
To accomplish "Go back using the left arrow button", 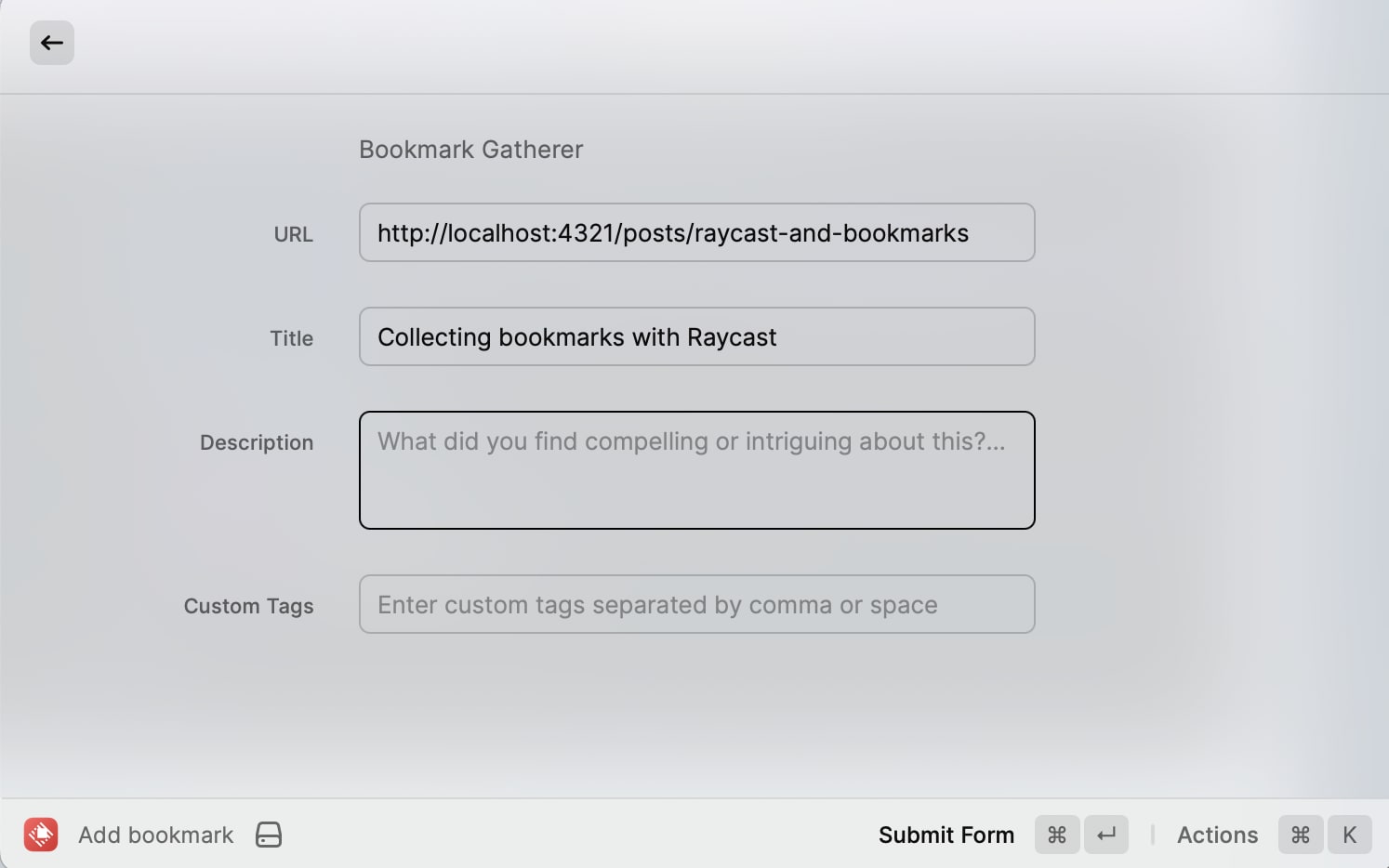I will (52, 43).
